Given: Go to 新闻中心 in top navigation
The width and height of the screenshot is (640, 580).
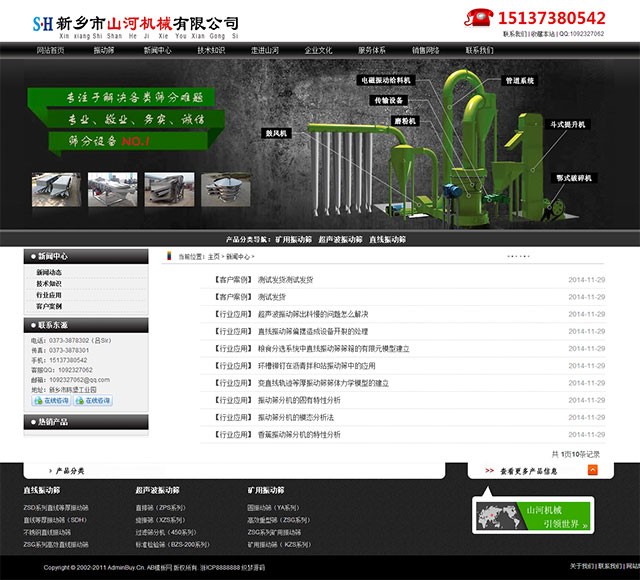Looking at the screenshot, I should pos(158,50).
